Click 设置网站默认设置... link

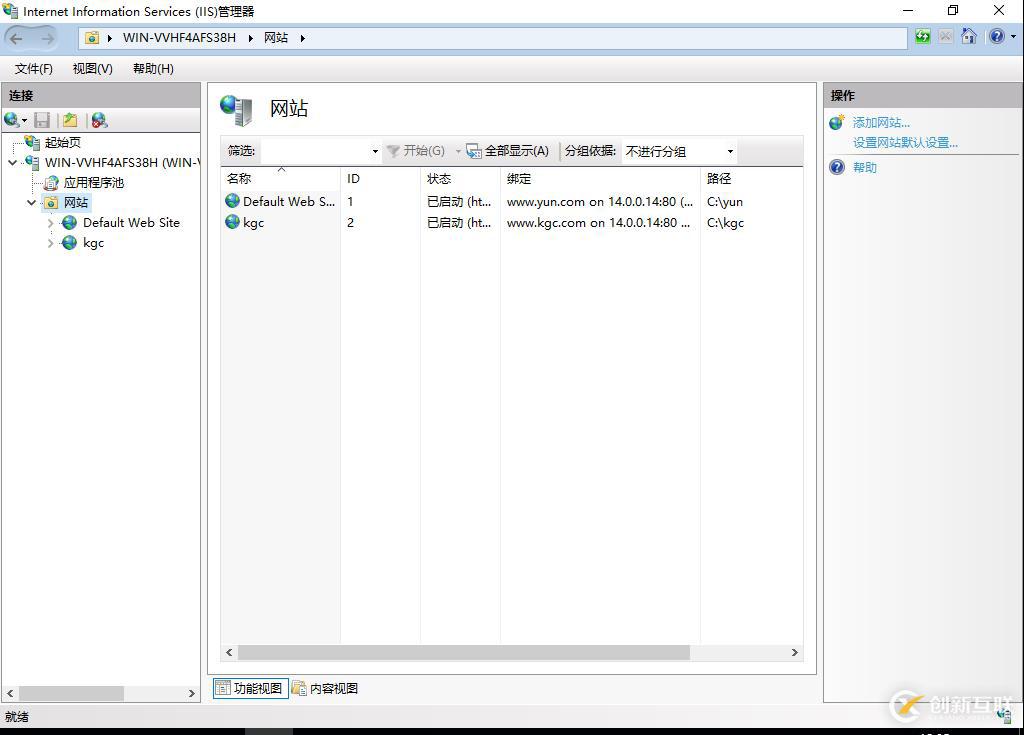click(x=905, y=142)
